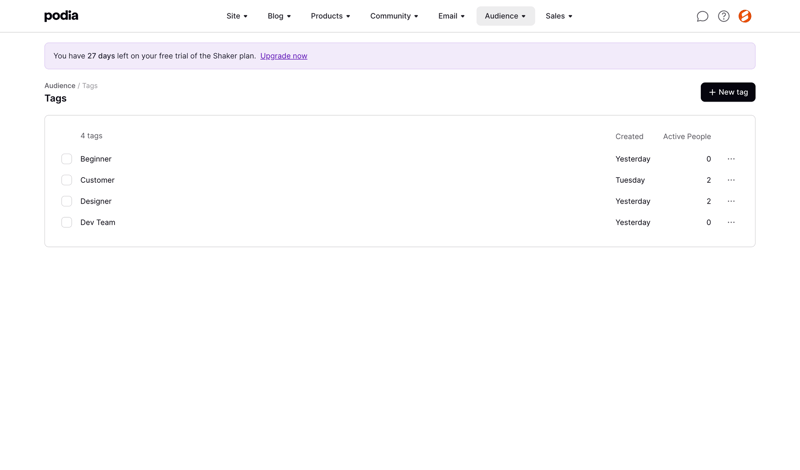The height and width of the screenshot is (470, 800).
Task: Check the Customer tag checkbox
Action: click(66, 180)
